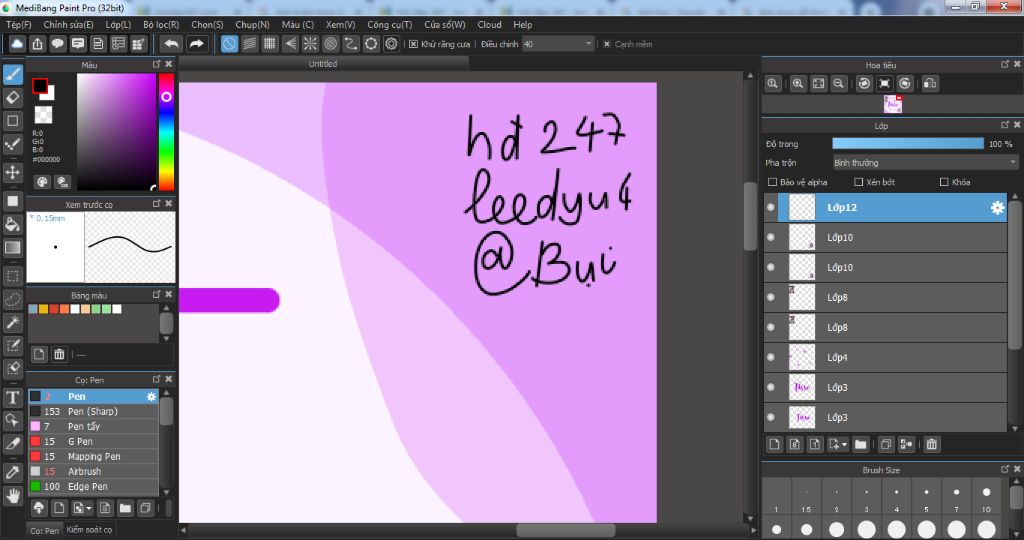Open the Cửa sổ(W) menu
The height and width of the screenshot is (540, 1024).
[x=445, y=24]
